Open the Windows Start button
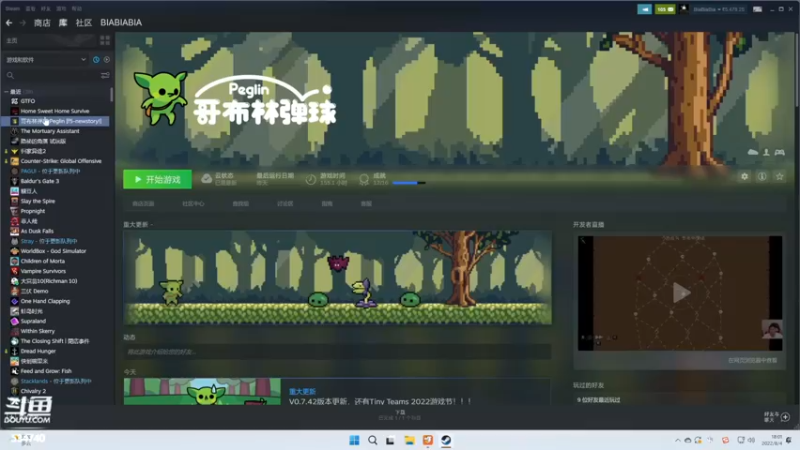800x450 pixels. pyautogui.click(x=354, y=440)
